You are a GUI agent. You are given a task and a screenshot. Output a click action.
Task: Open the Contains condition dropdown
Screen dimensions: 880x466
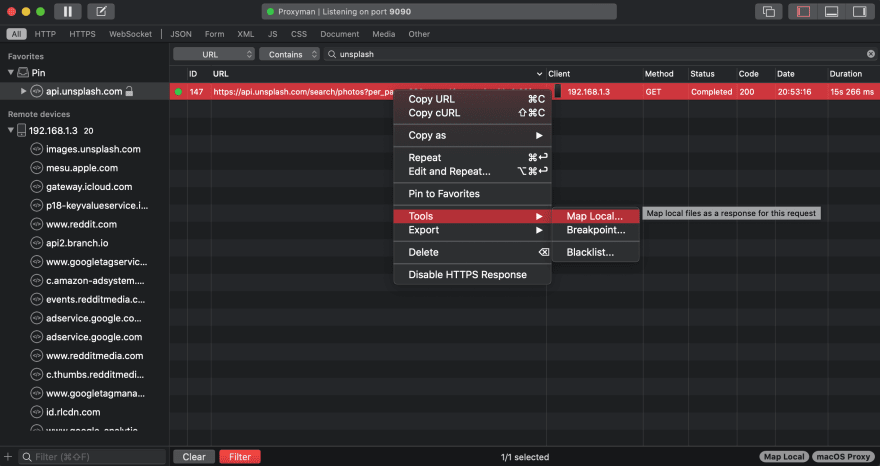click(290, 54)
